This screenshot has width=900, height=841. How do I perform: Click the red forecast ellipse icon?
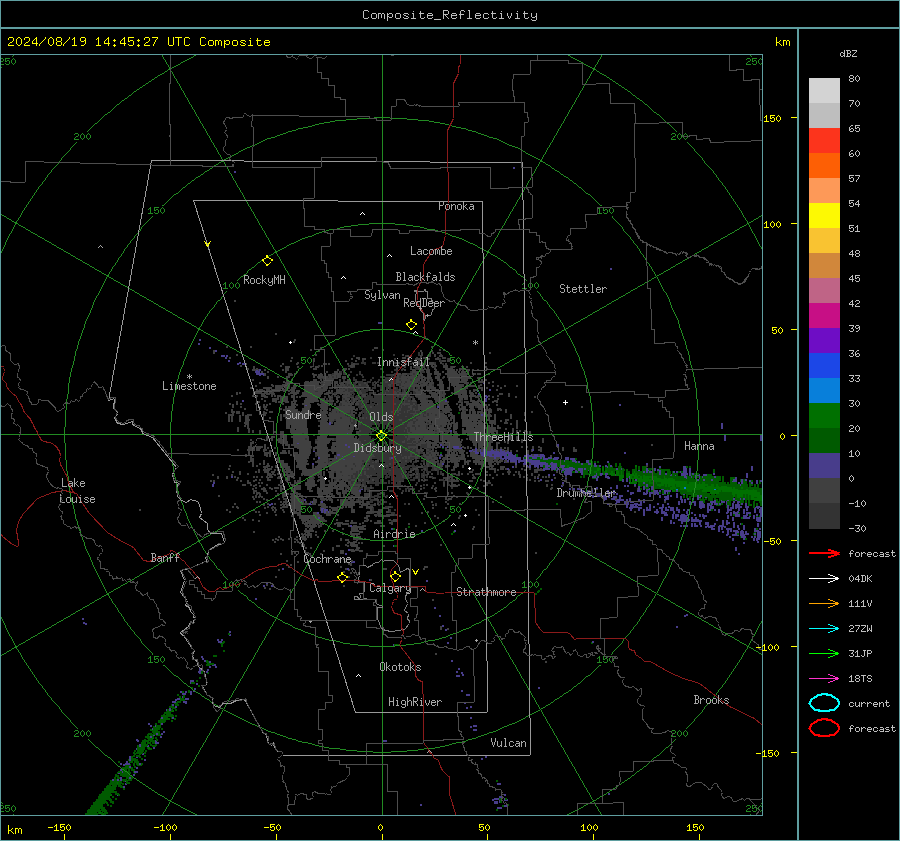(x=824, y=728)
